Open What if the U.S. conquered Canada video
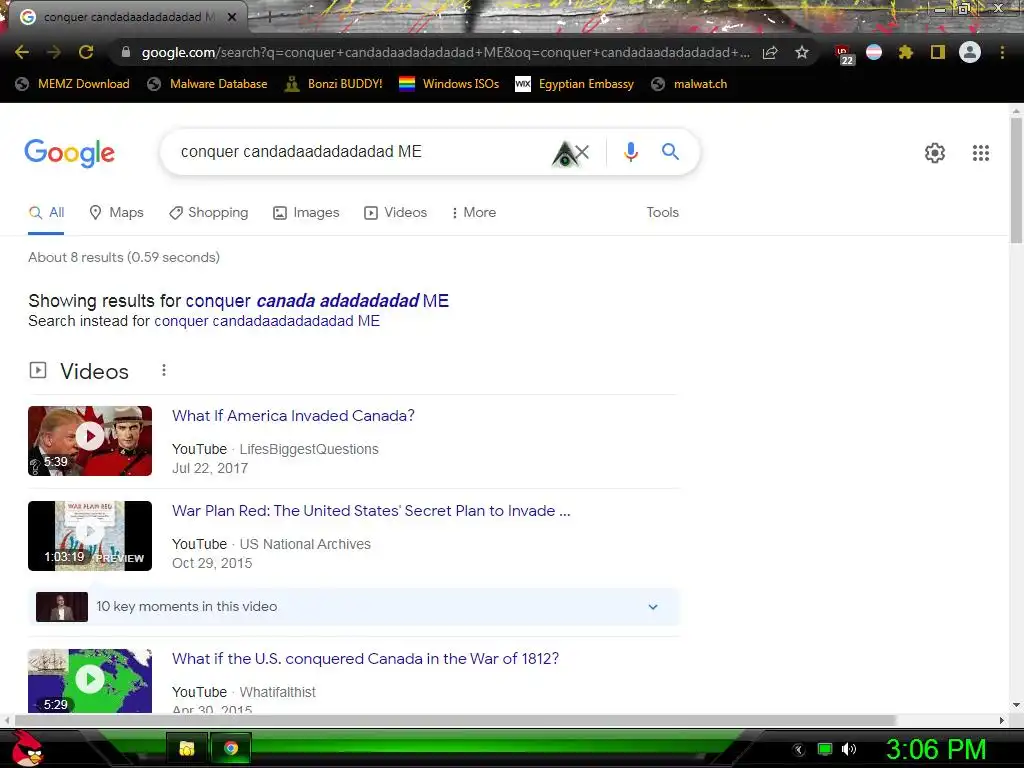1024x768 pixels. (x=365, y=658)
